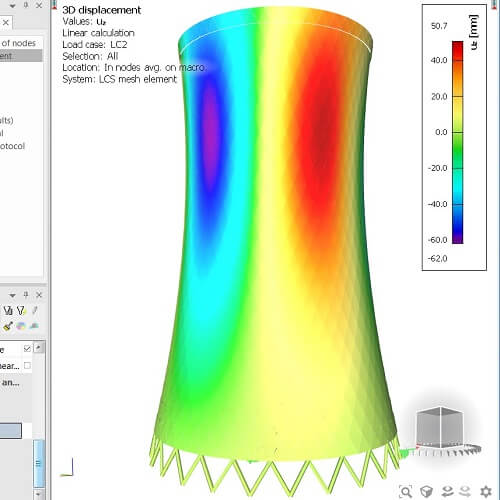Viewport: 500px width, 500px height.
Task: Click the blue button at properties panel bottom
Action: (x=11, y=431)
